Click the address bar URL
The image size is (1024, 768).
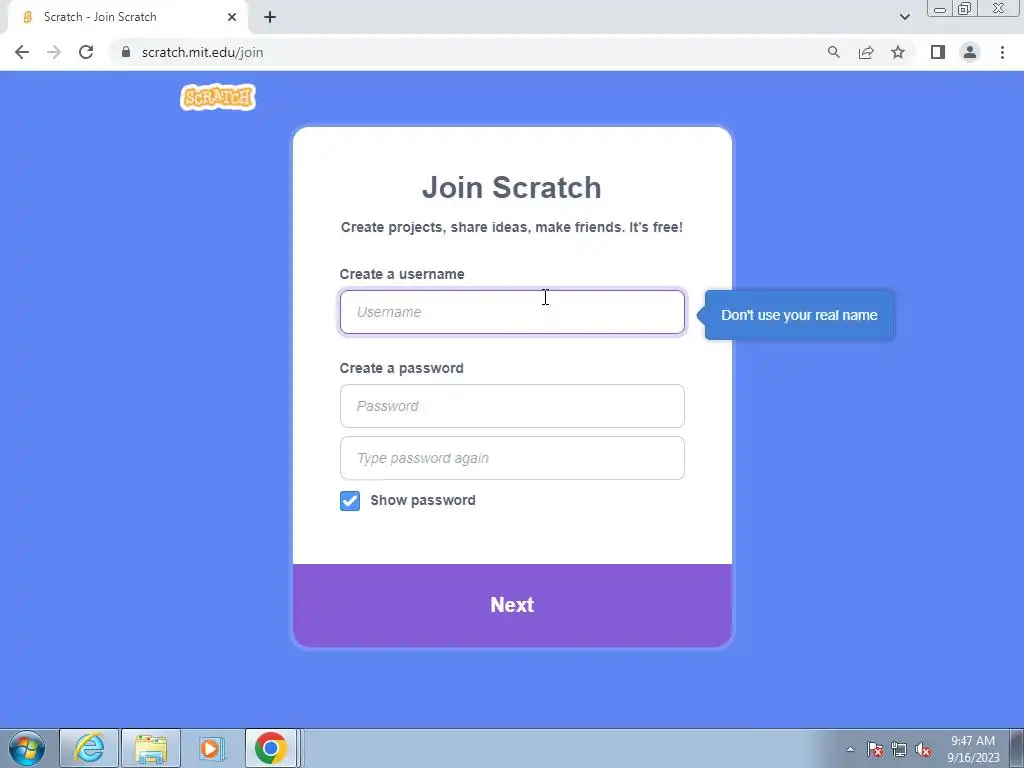pyautogui.click(x=202, y=52)
